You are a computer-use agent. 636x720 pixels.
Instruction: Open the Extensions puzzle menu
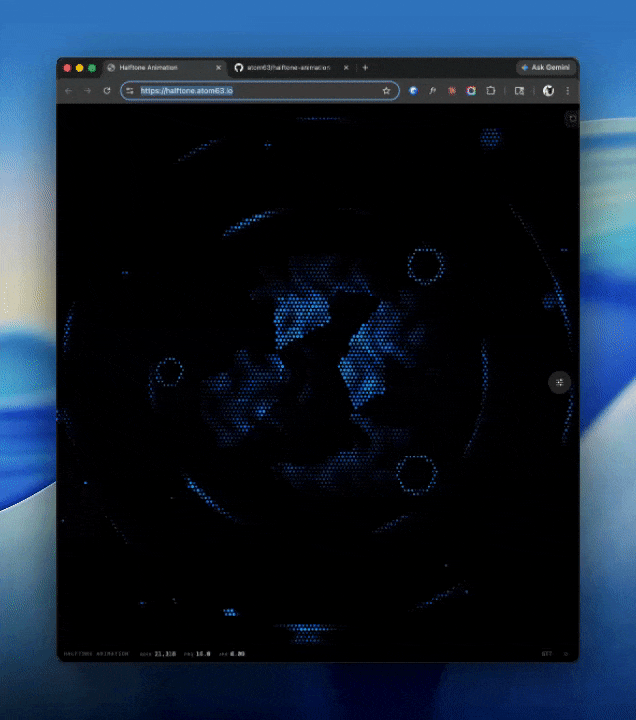pyautogui.click(x=491, y=91)
